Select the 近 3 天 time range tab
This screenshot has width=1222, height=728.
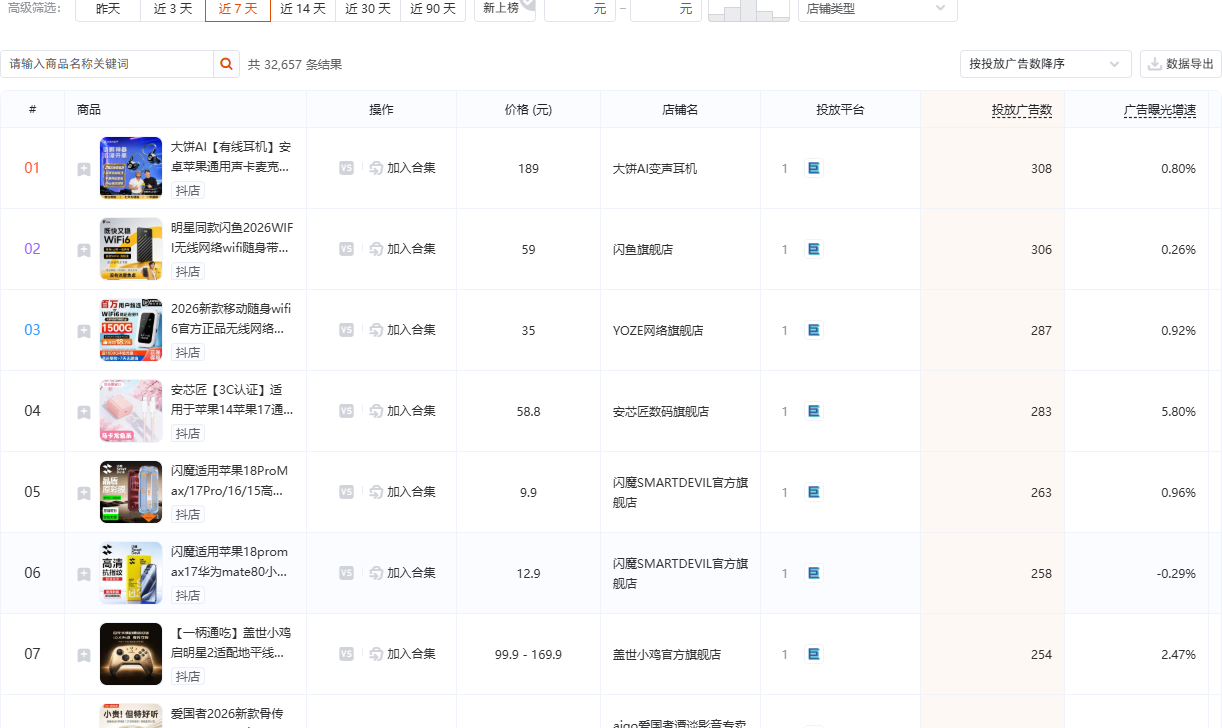coord(173,8)
